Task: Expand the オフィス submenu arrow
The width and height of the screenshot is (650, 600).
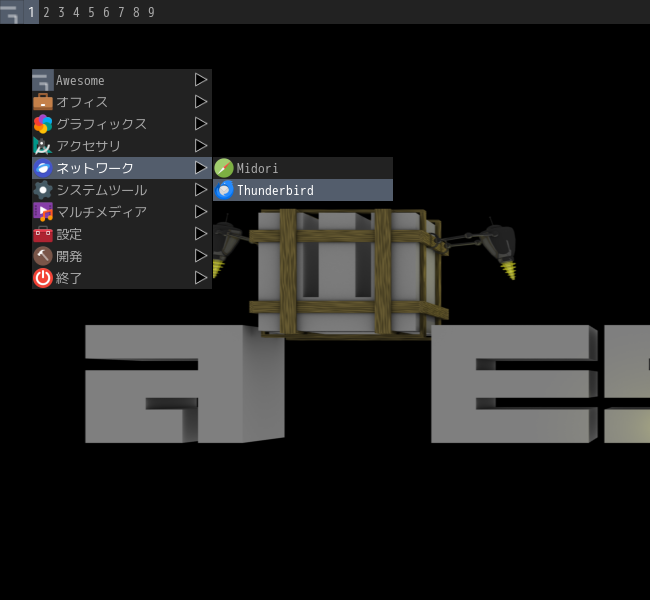Action: (201, 102)
